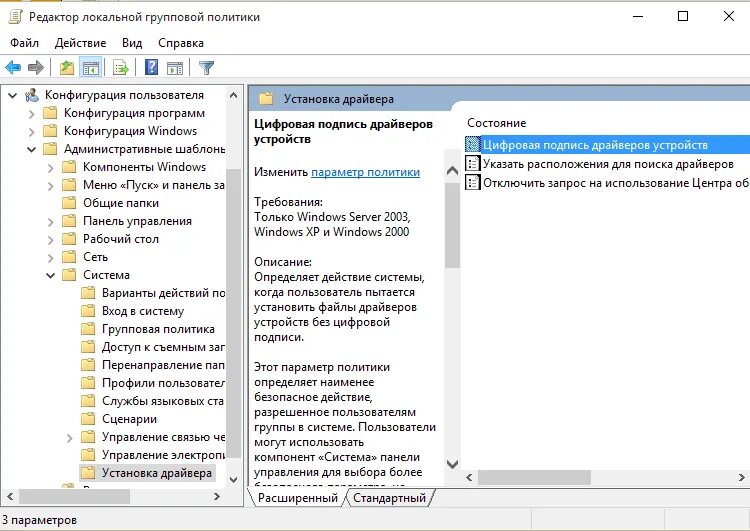Select 'Службы языковых ста' folder
The image size is (750, 531).
tap(164, 401)
